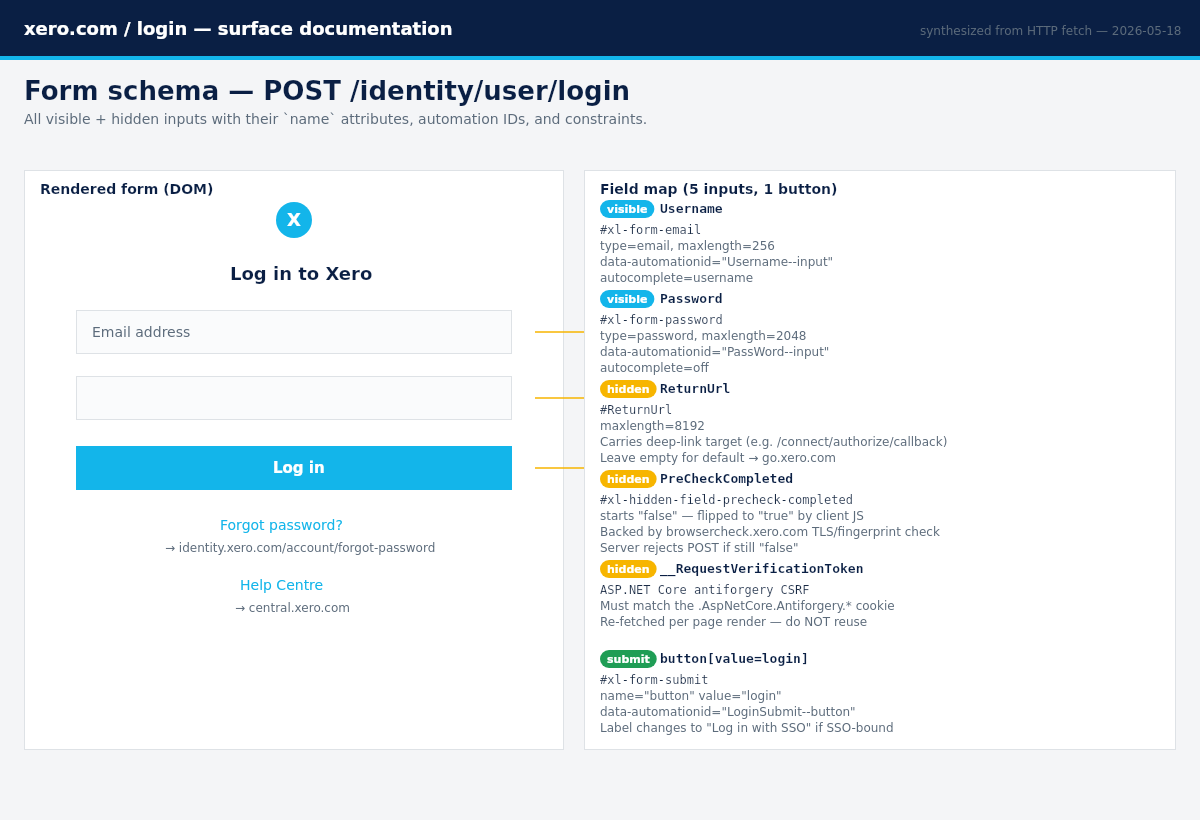This screenshot has height=820, width=1200.
Task: Click the #ReturnUrl selector text
Action: pyautogui.click(x=636, y=410)
